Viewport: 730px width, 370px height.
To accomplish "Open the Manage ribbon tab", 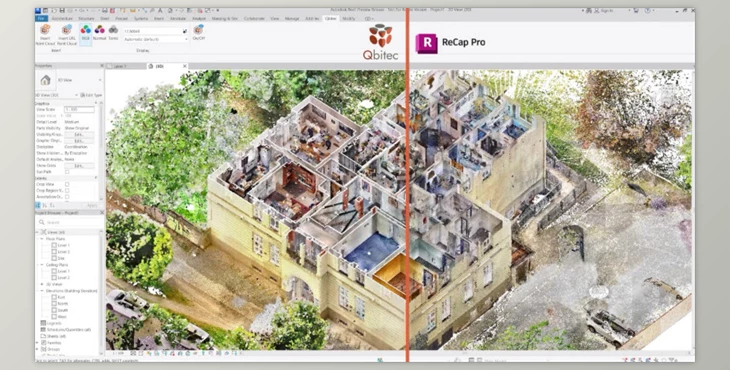I will [x=292, y=18].
